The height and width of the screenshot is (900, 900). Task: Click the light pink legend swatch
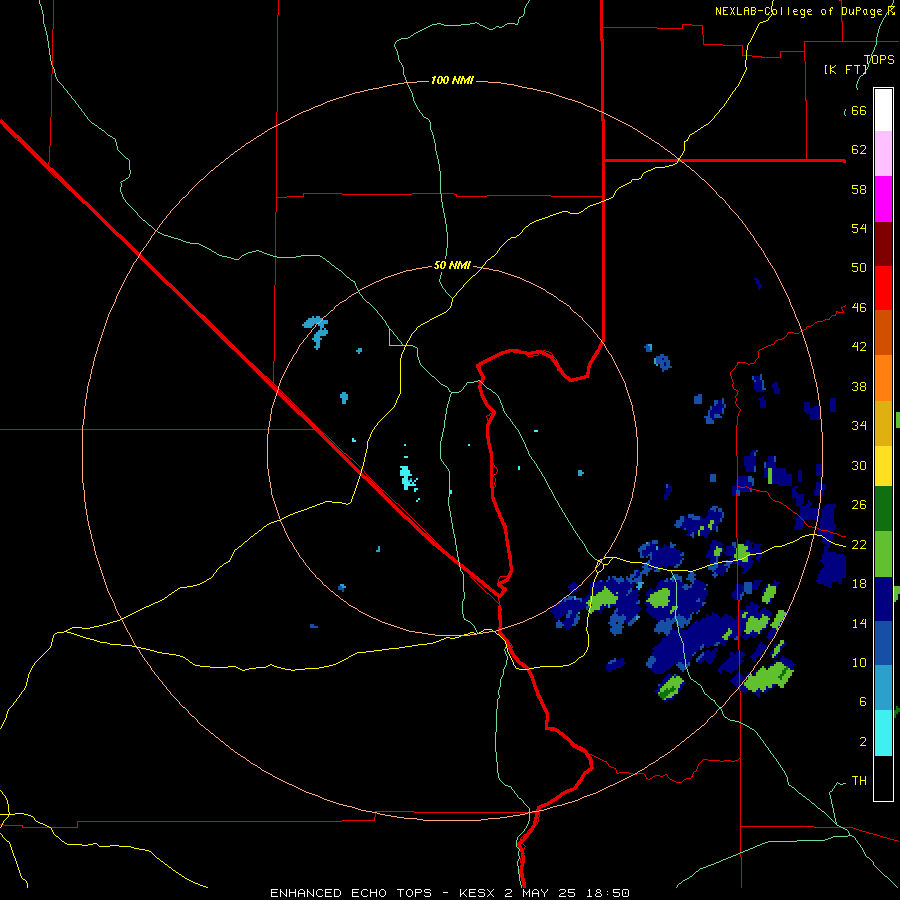click(x=883, y=154)
